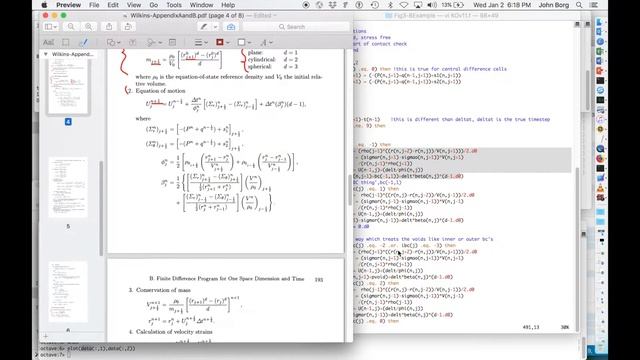Select the page 5 thumbnail
640x360 pixels.
click(x=68, y=187)
